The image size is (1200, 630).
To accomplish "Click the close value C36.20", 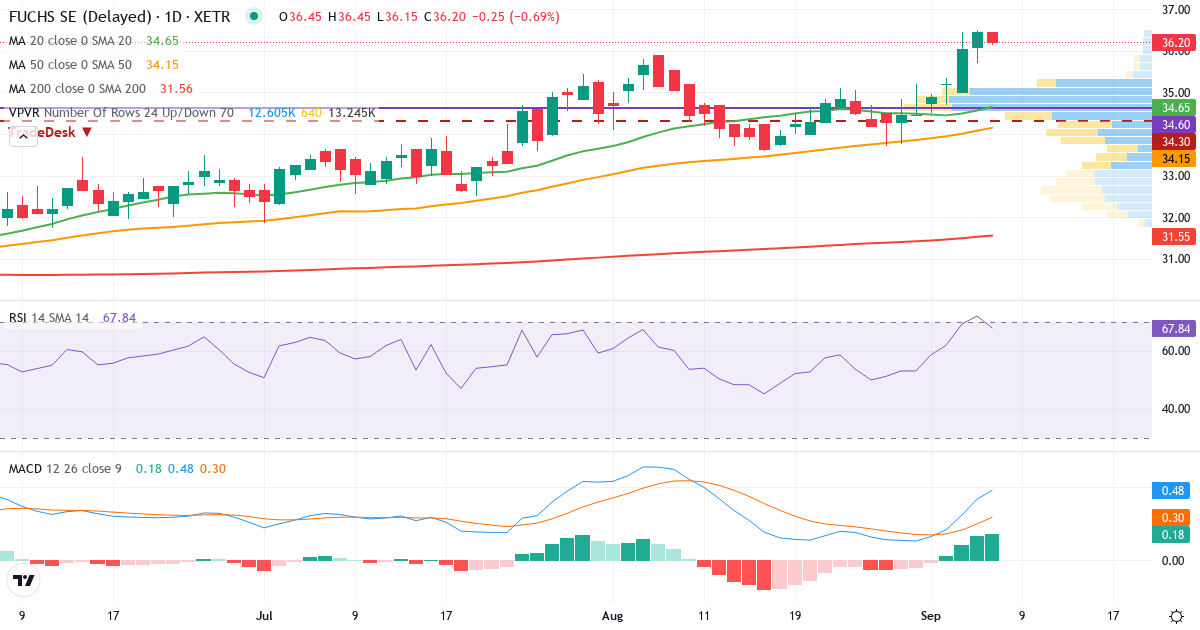I will 445,17.
